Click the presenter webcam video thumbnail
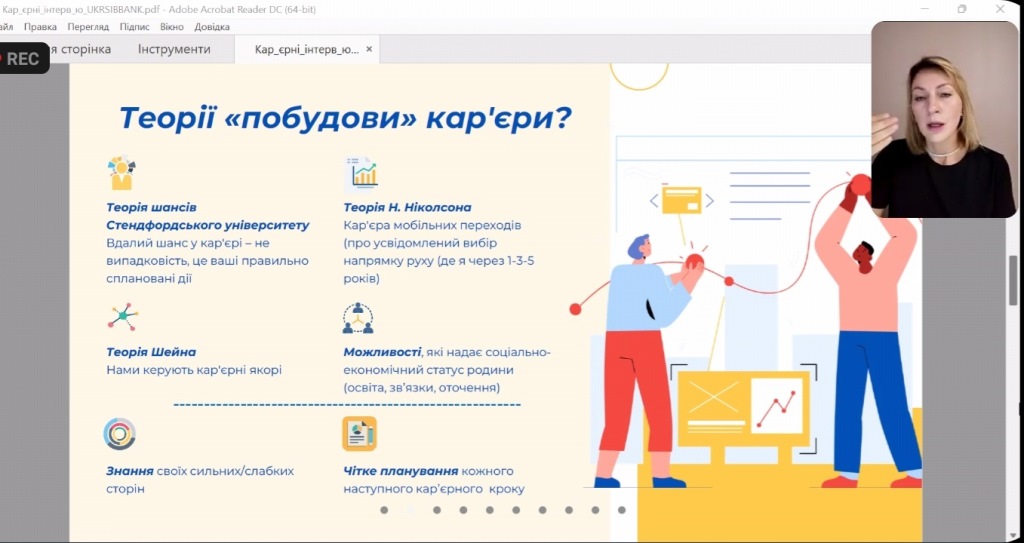Viewport: 1024px width, 543px height. [x=944, y=120]
